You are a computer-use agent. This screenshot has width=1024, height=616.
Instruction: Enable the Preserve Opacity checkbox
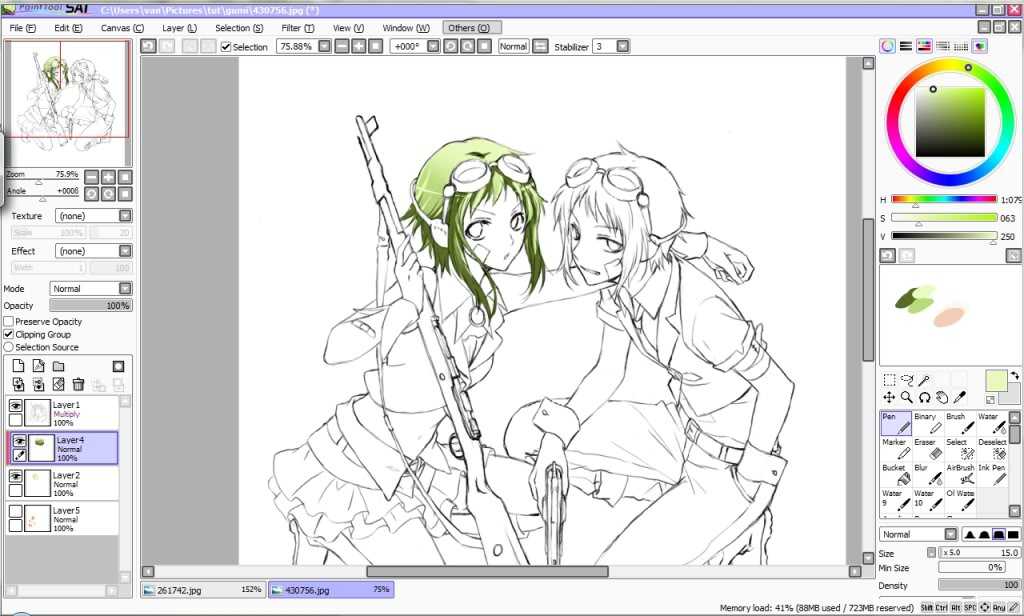[8, 321]
